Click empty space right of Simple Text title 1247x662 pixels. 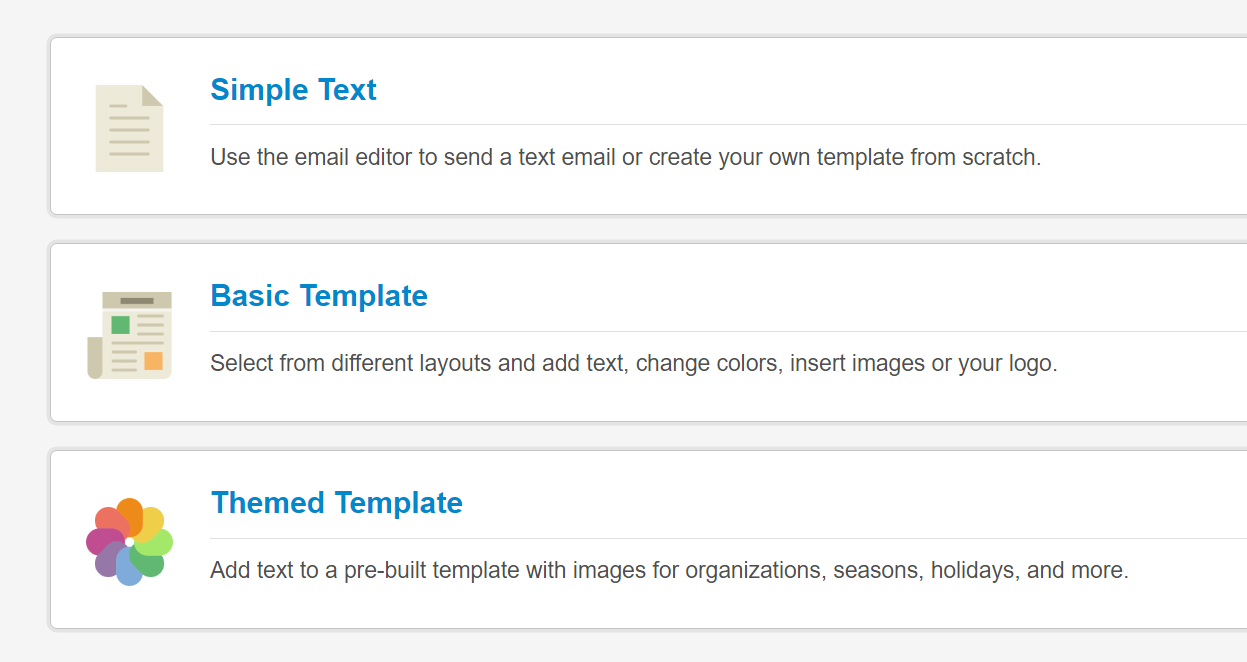(800, 90)
